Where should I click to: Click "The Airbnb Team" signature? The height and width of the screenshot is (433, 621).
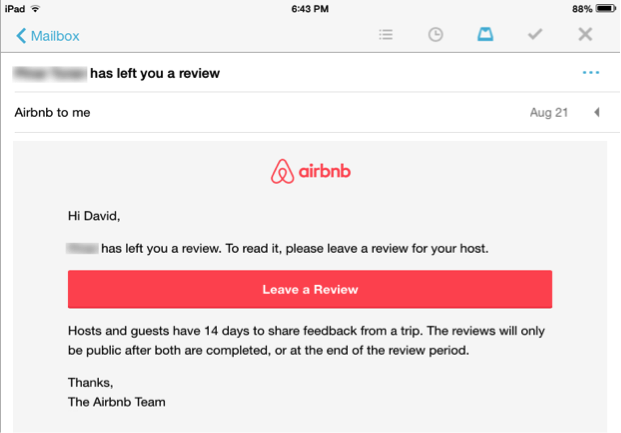[116, 402]
